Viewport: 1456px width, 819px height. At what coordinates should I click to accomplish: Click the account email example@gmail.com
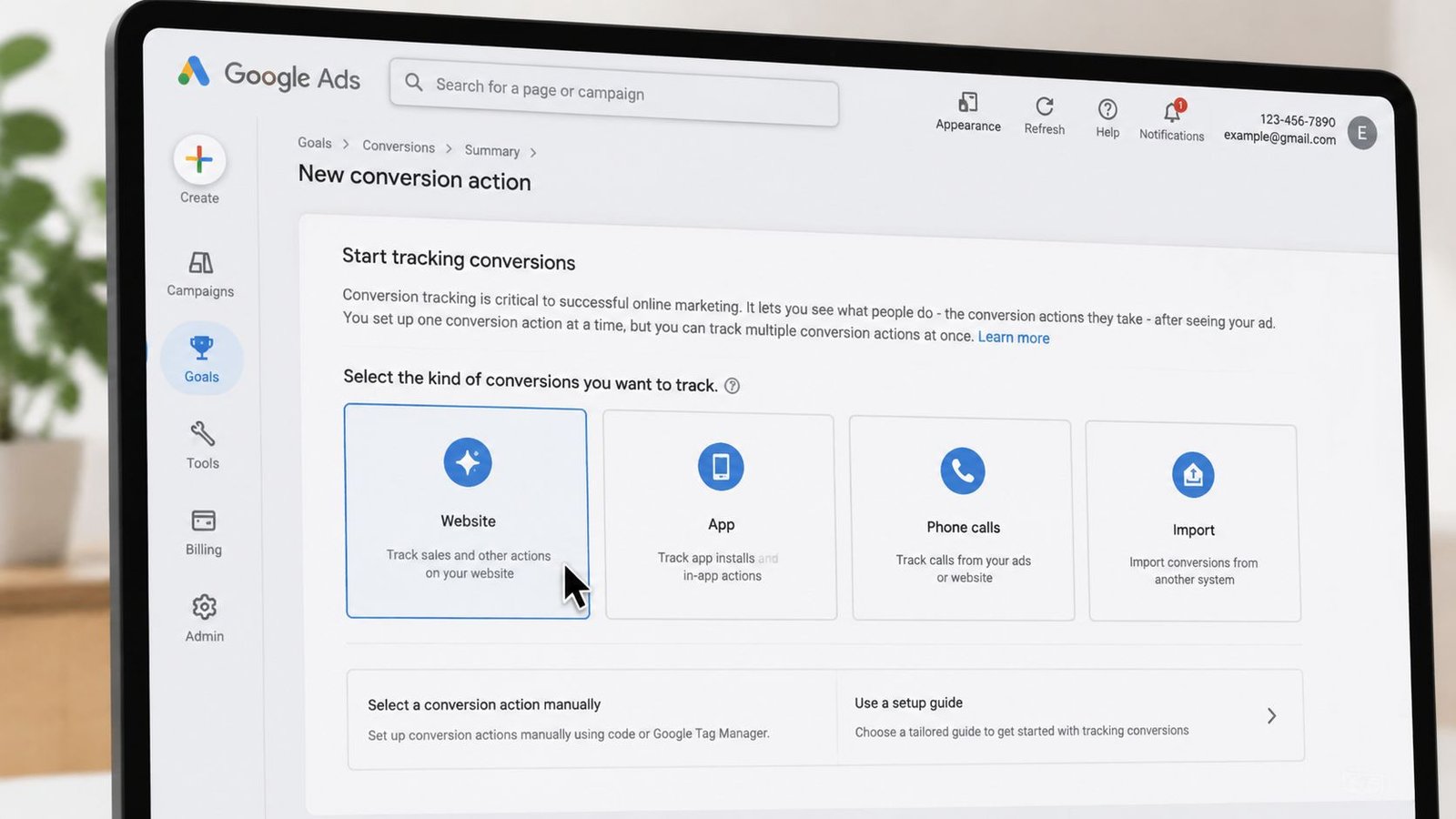tap(1279, 137)
